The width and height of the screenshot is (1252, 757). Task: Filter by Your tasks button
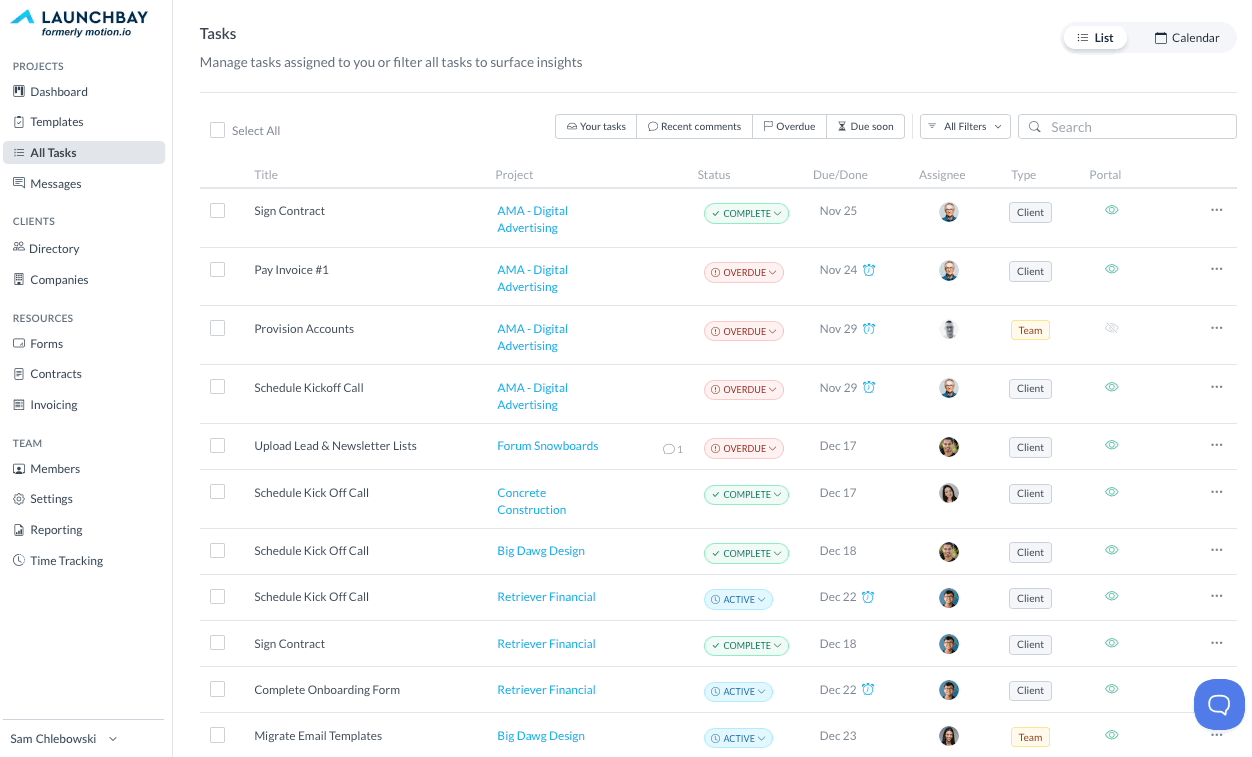[596, 126]
